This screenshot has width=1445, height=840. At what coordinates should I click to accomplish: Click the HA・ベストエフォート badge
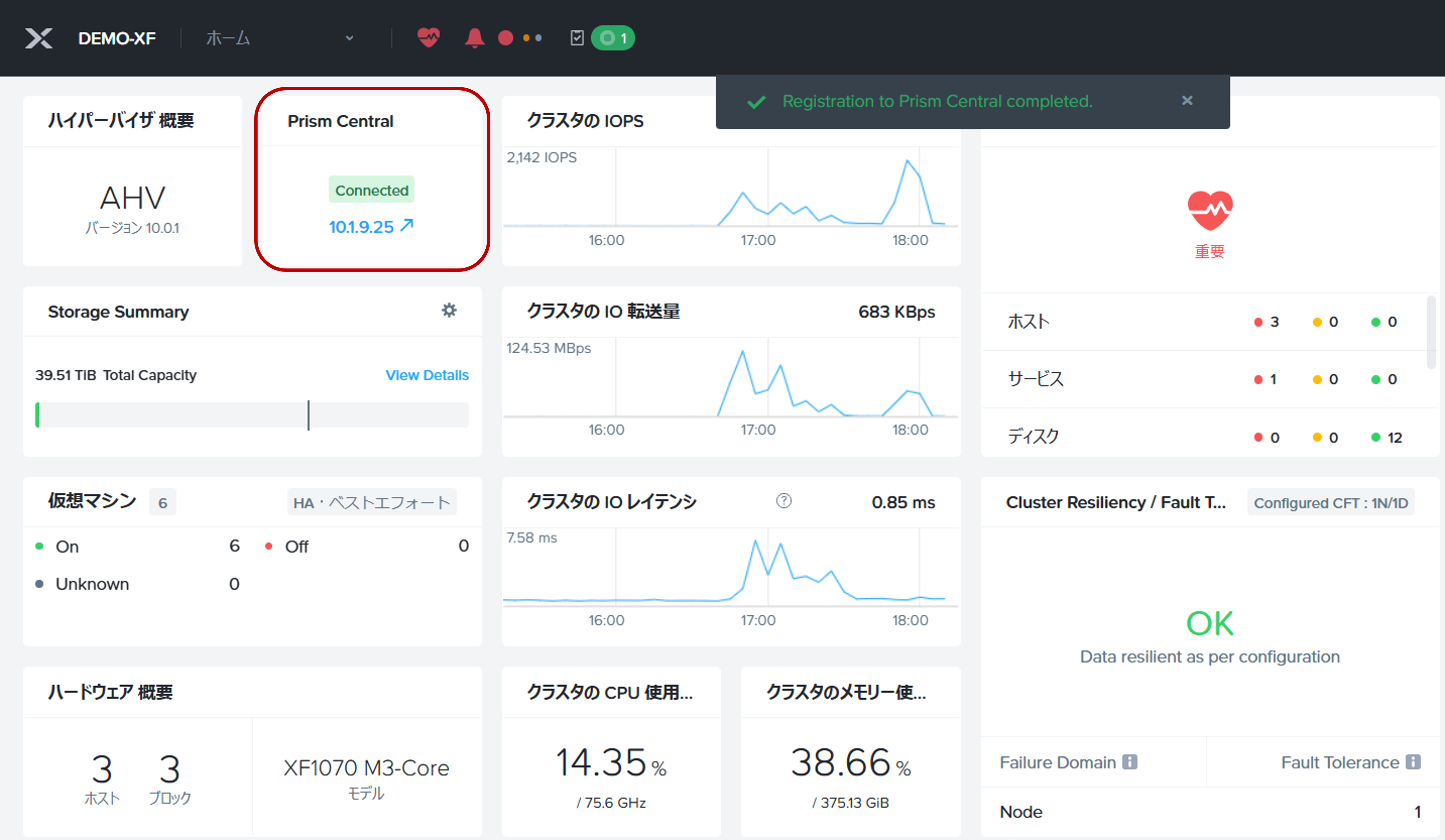pos(372,503)
